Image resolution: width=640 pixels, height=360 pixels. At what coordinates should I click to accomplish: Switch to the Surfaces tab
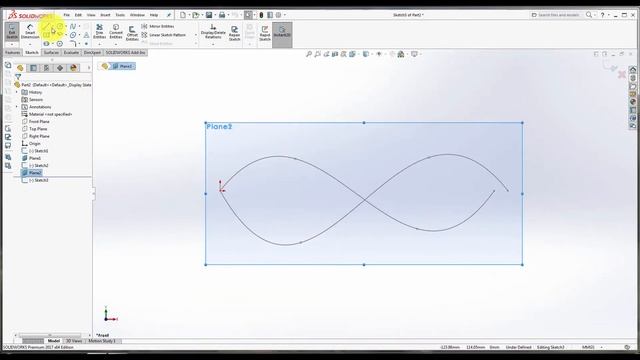coord(51,53)
